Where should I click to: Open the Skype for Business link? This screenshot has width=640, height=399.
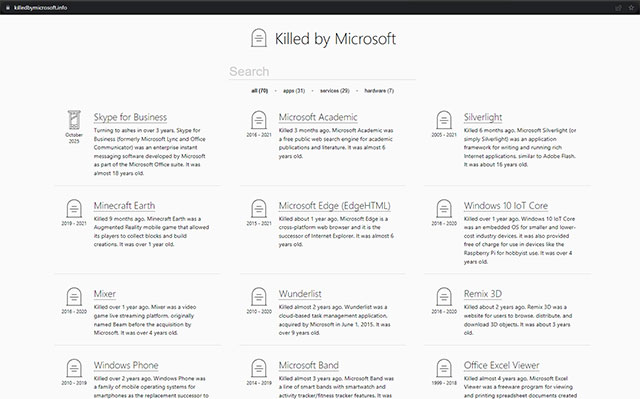(130, 117)
